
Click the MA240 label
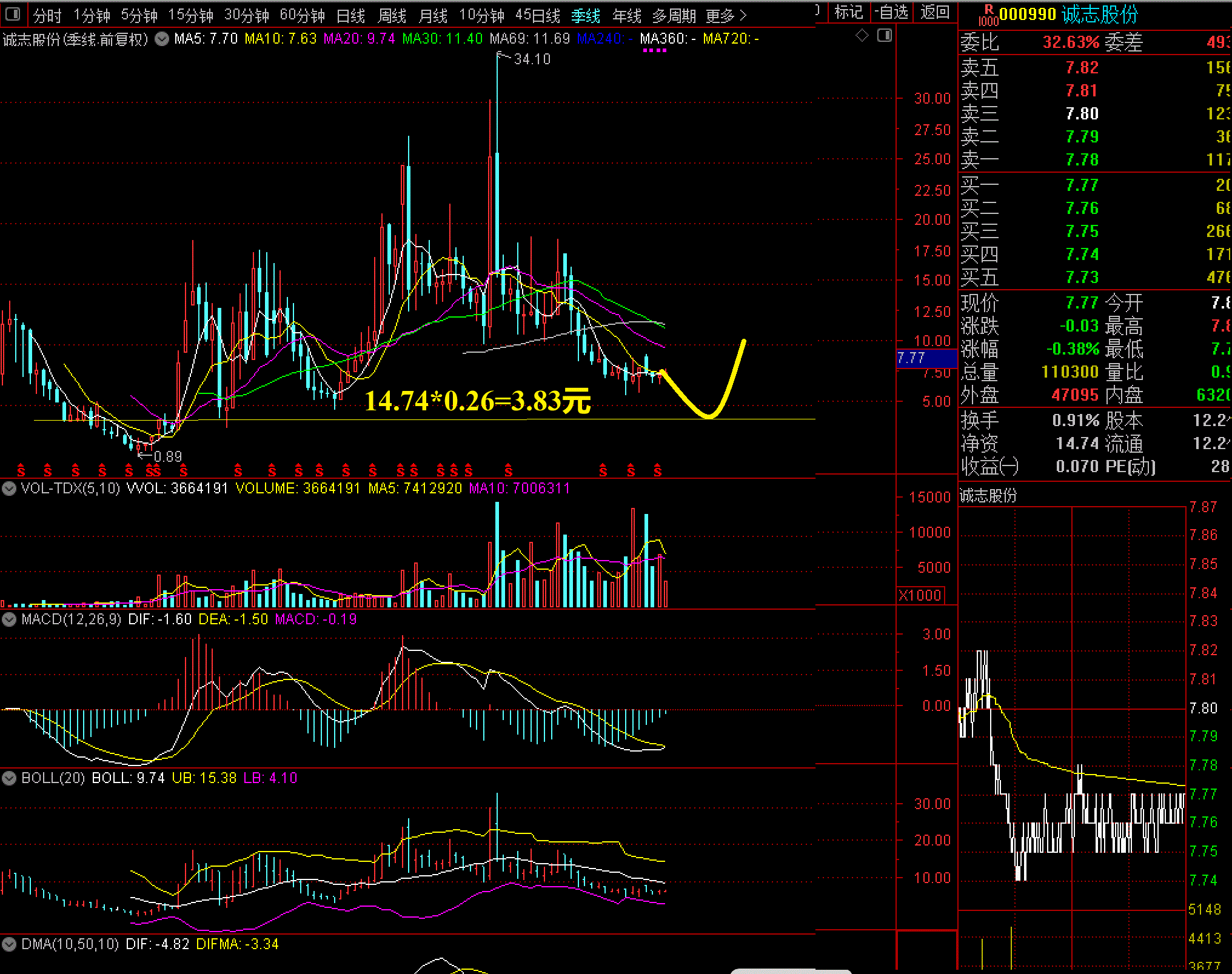[605, 39]
